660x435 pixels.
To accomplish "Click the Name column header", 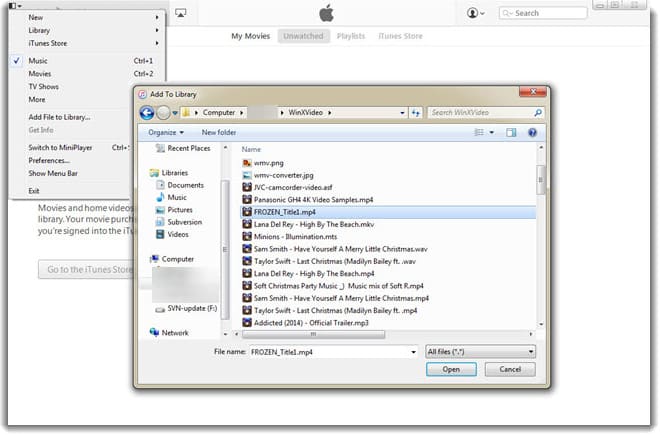I will click(x=251, y=149).
